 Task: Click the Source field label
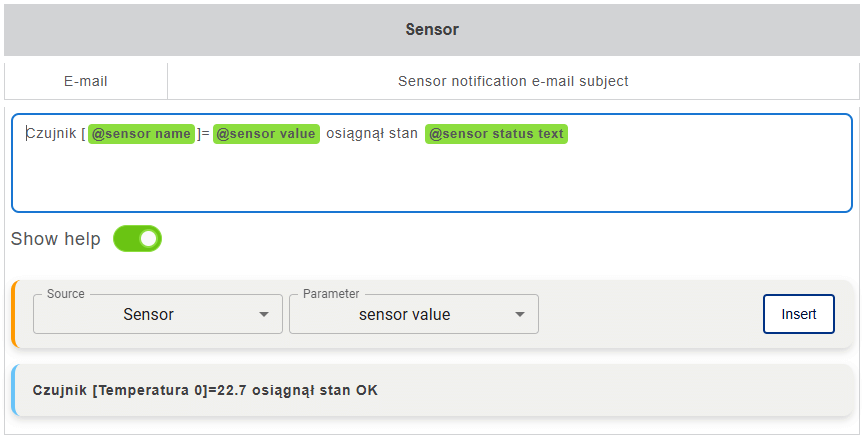coord(66,294)
